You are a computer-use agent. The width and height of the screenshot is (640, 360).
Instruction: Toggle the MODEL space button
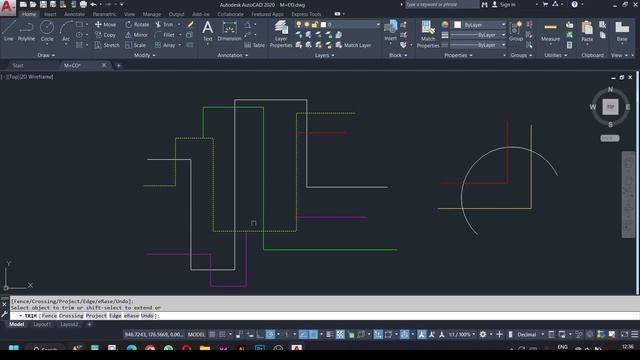[196, 334]
